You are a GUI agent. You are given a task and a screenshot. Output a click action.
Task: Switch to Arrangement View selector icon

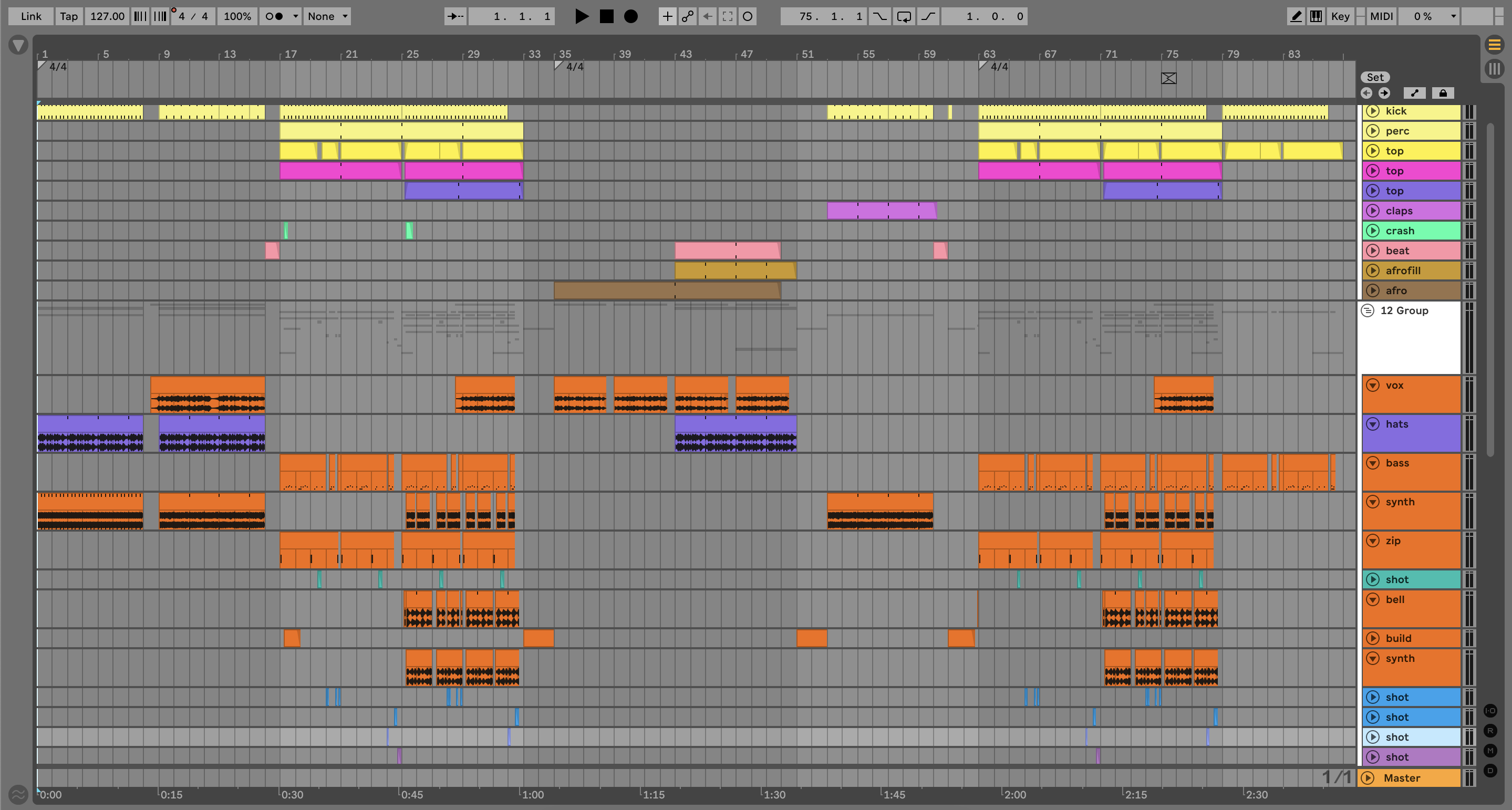click(1494, 44)
